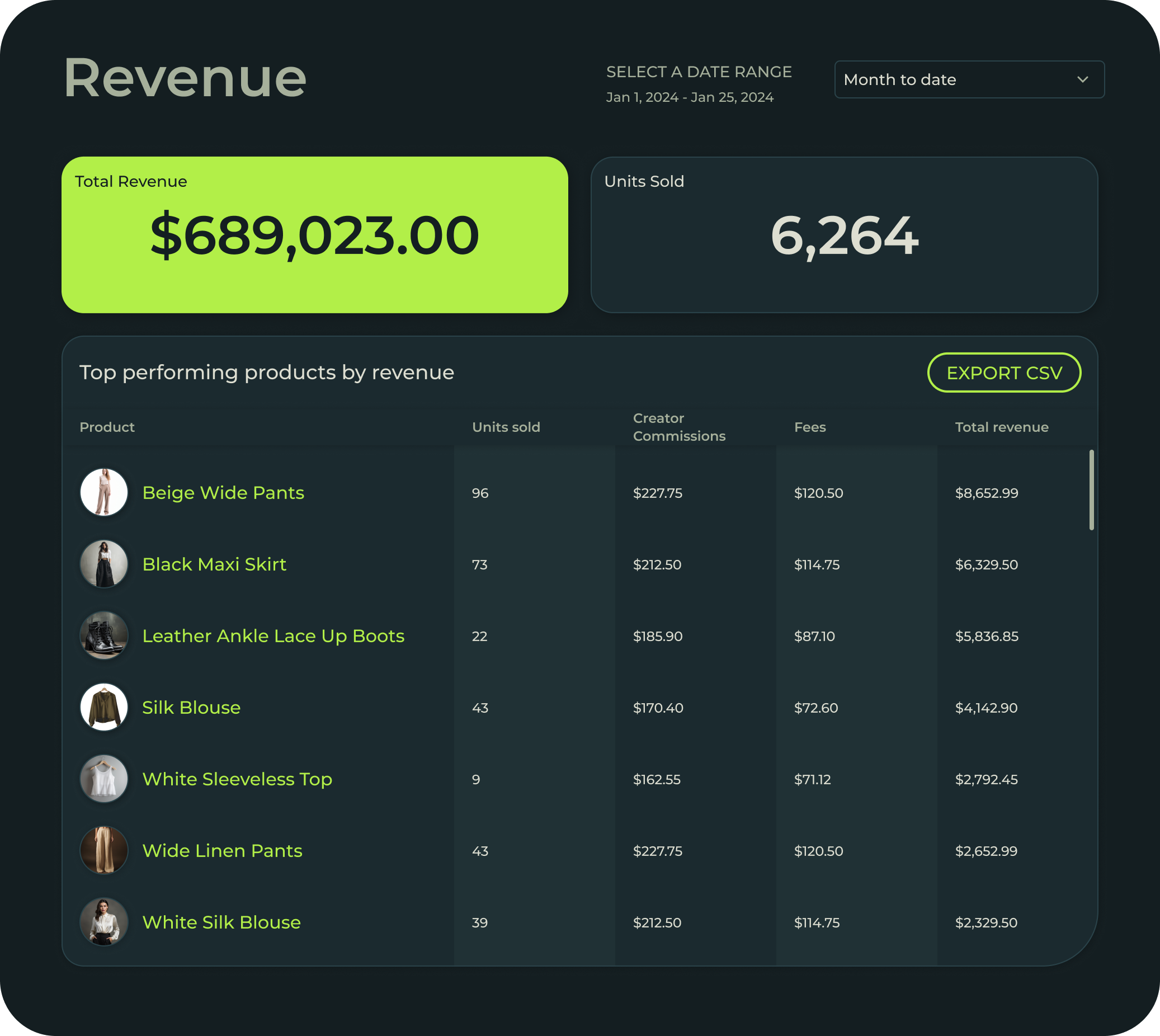Export the table as CSV
This screenshot has height=1036, width=1160.
coord(1003,373)
